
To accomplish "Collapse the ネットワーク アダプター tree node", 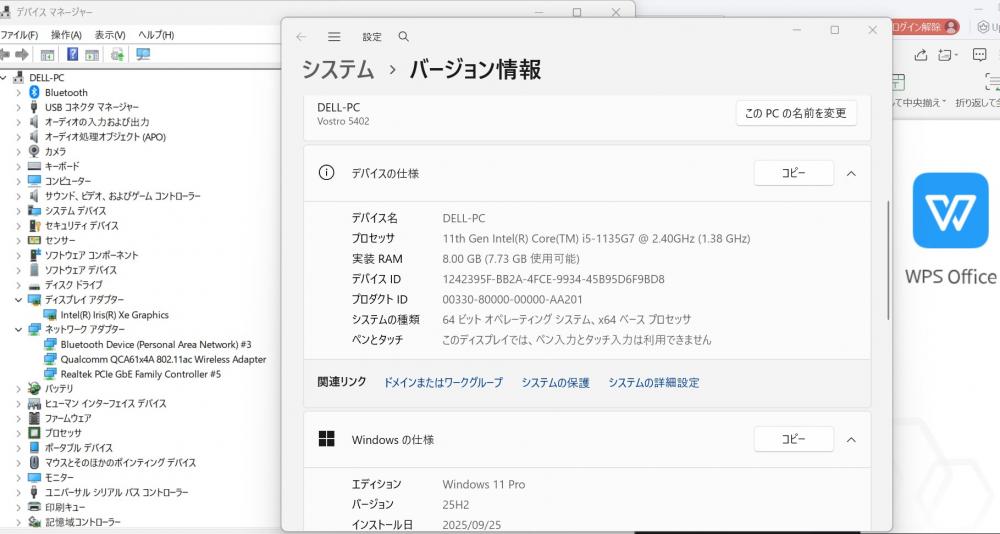I will (x=18, y=329).
